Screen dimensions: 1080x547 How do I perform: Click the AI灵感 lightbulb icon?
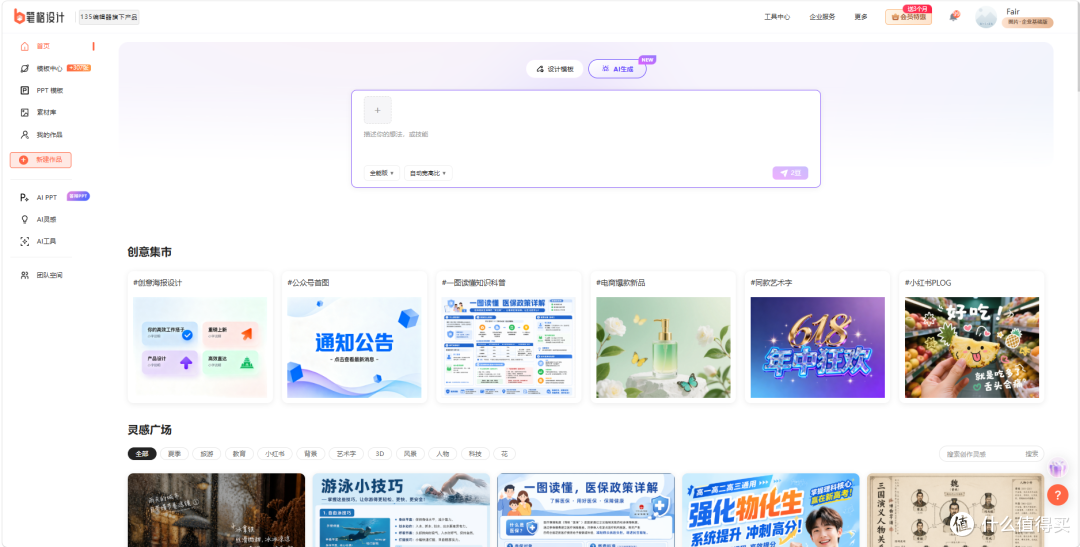[25, 219]
